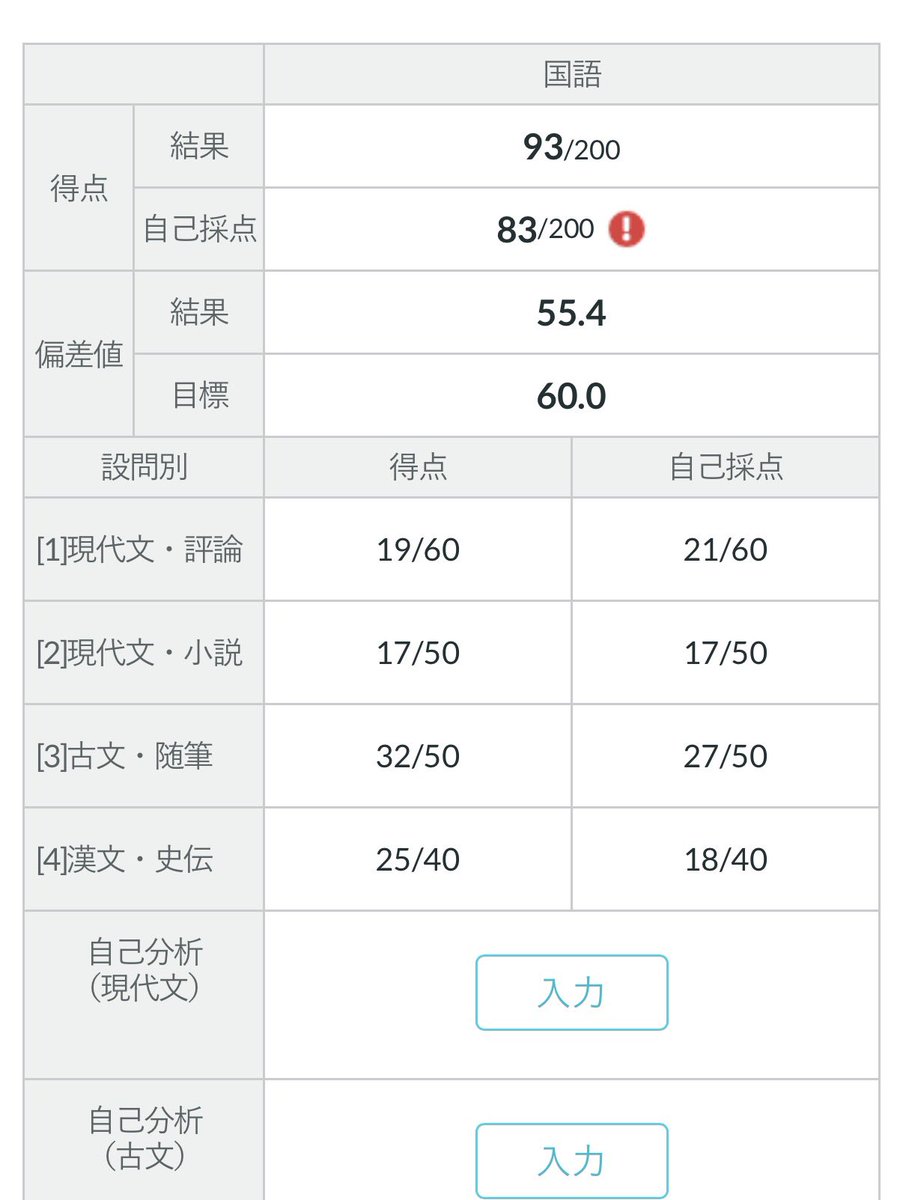The height and width of the screenshot is (1200, 903).
Task: Select the 60.0 target deviation value
Action: point(571,396)
